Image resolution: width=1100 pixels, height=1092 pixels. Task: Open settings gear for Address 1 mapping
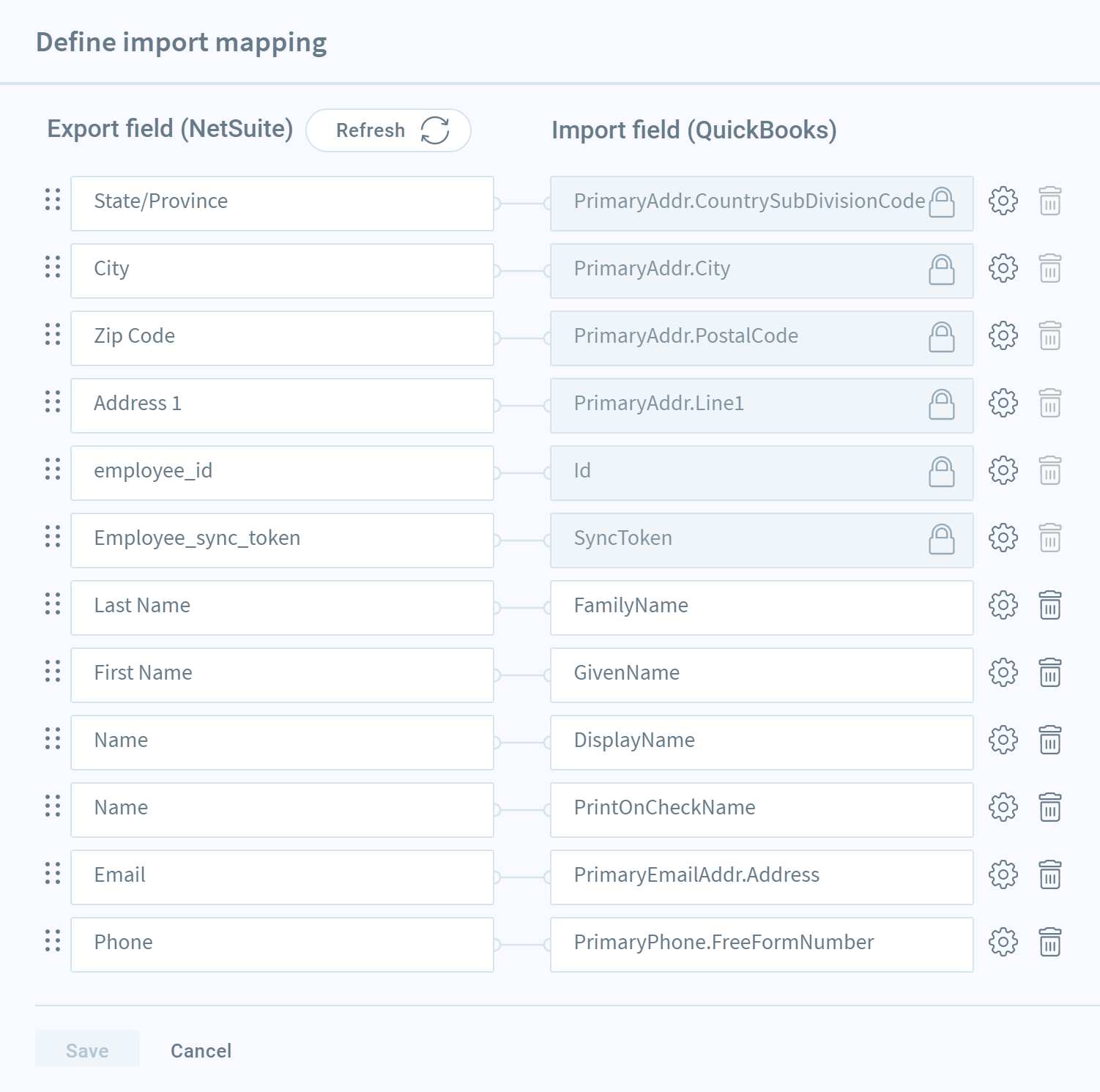tap(1003, 403)
